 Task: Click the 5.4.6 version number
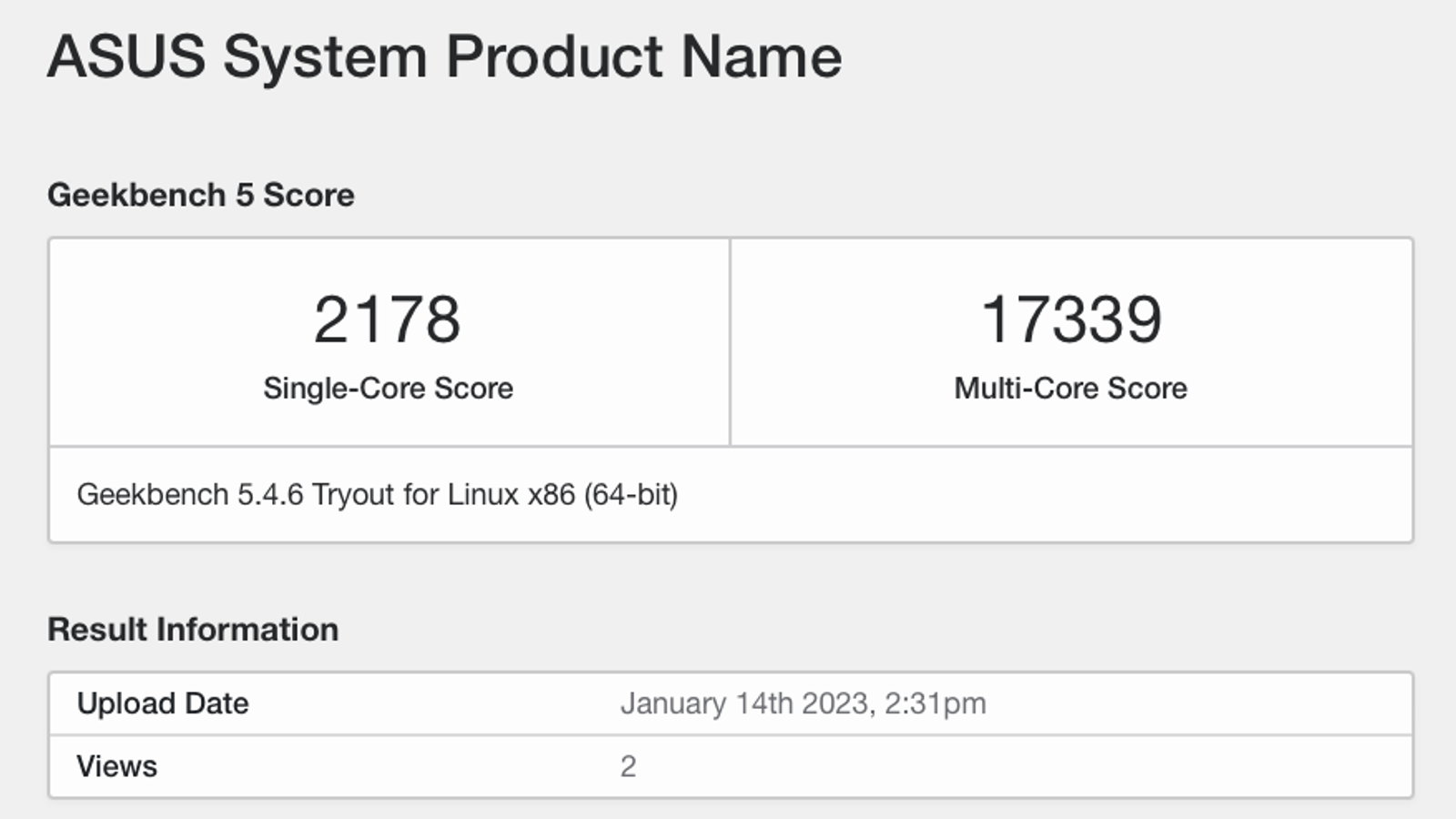[270, 495]
